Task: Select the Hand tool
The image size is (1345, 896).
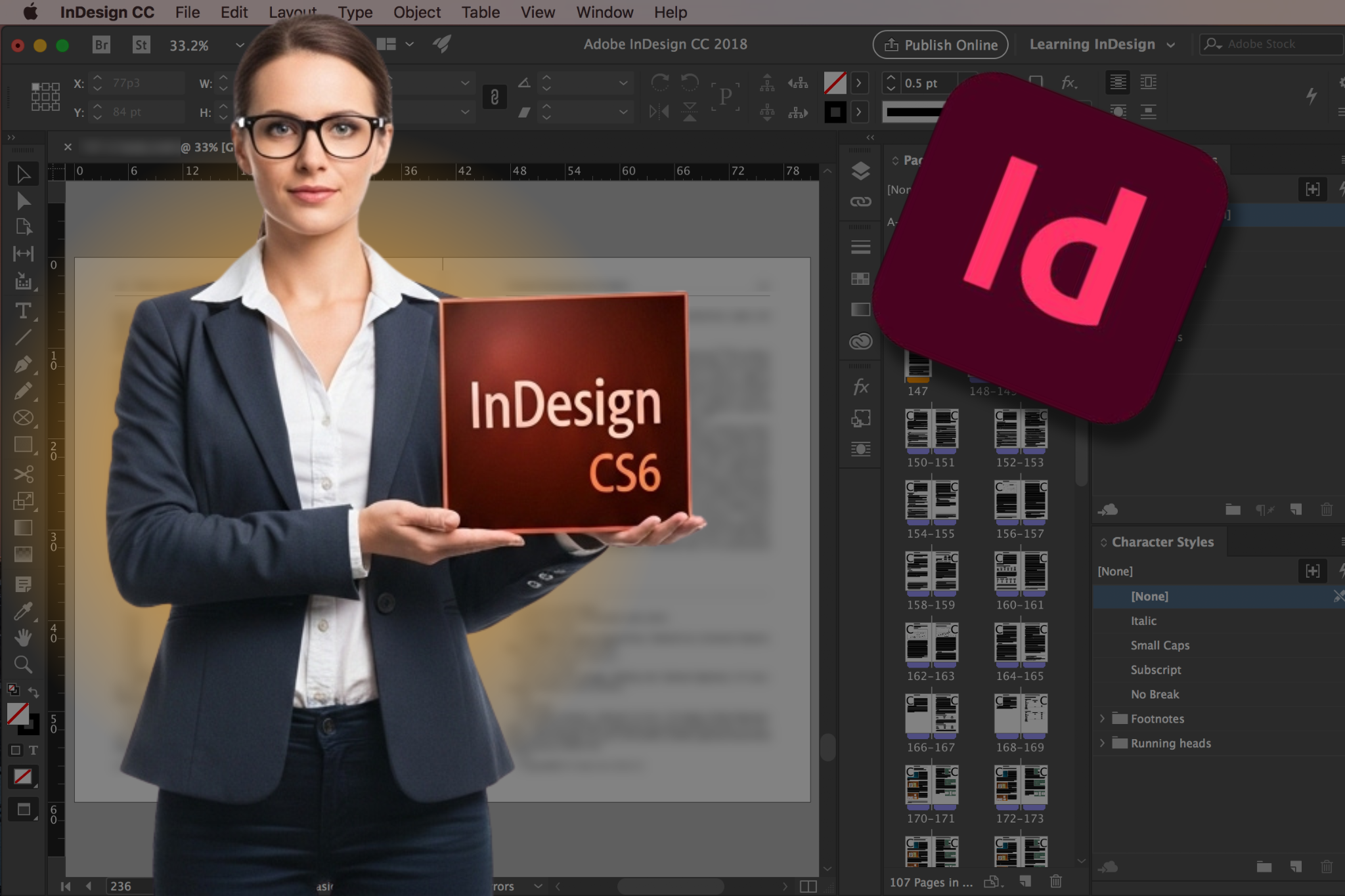Action: (x=23, y=637)
